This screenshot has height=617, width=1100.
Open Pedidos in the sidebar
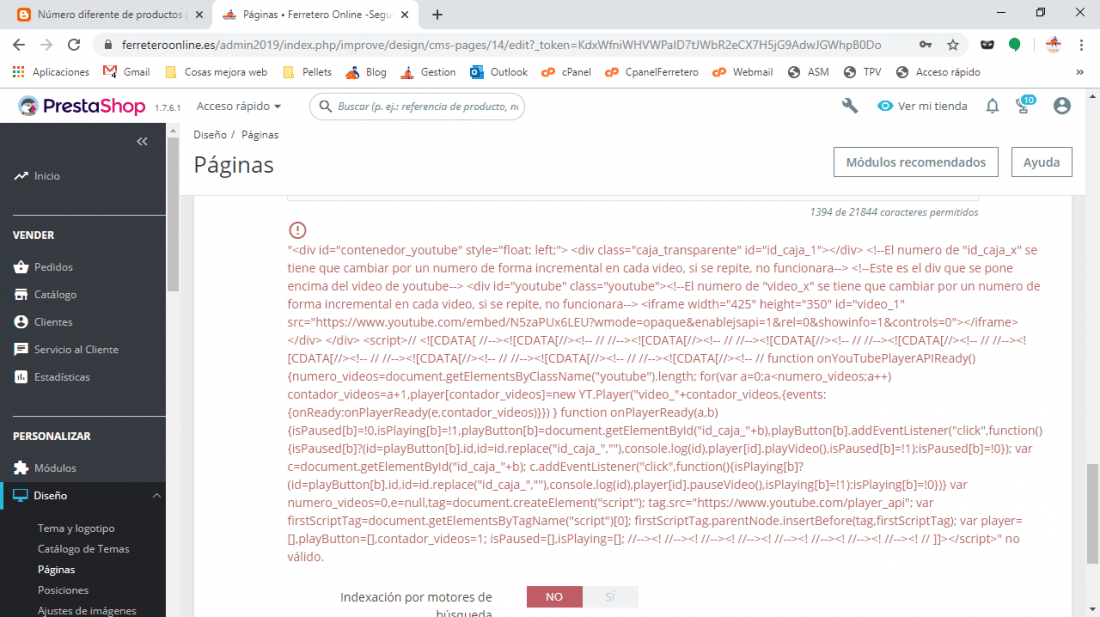(x=53, y=267)
